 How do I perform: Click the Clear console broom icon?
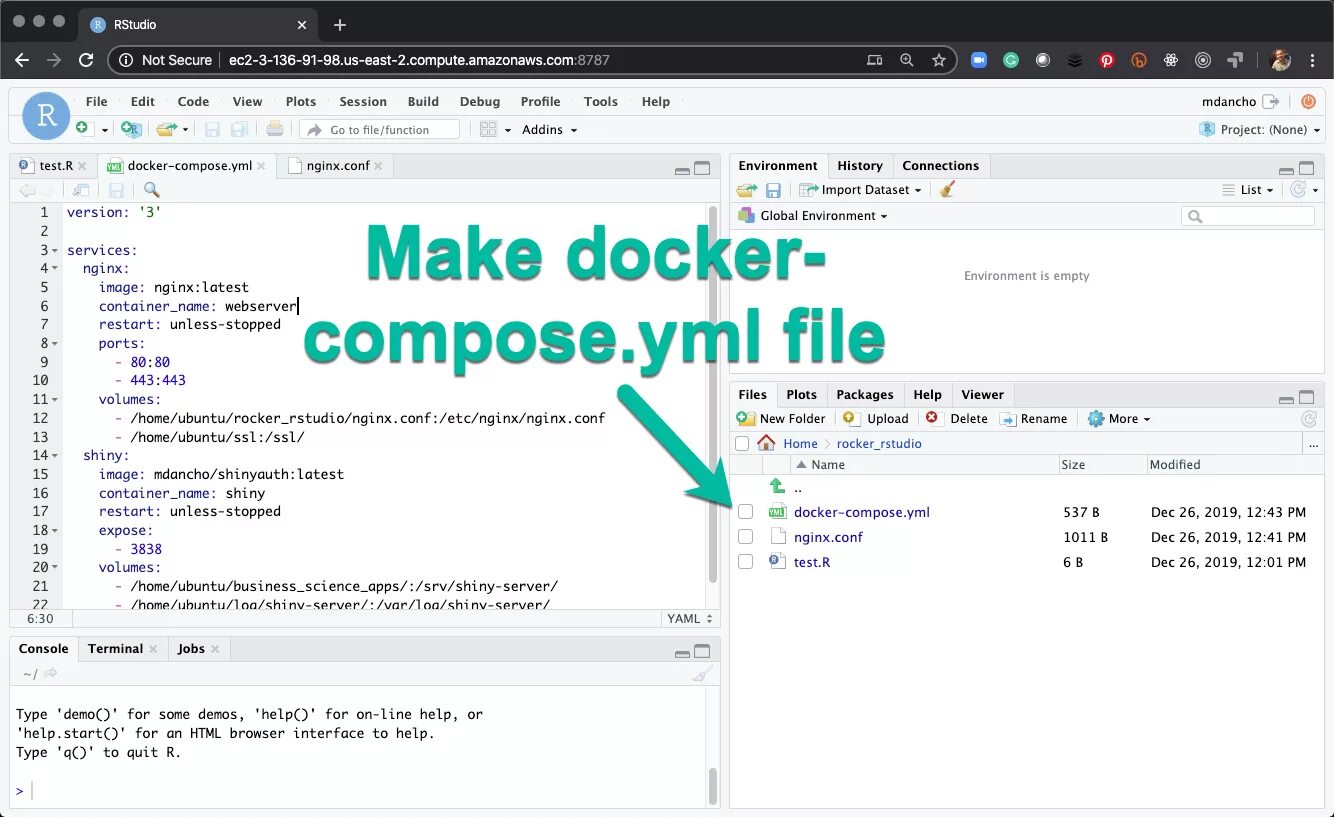703,674
